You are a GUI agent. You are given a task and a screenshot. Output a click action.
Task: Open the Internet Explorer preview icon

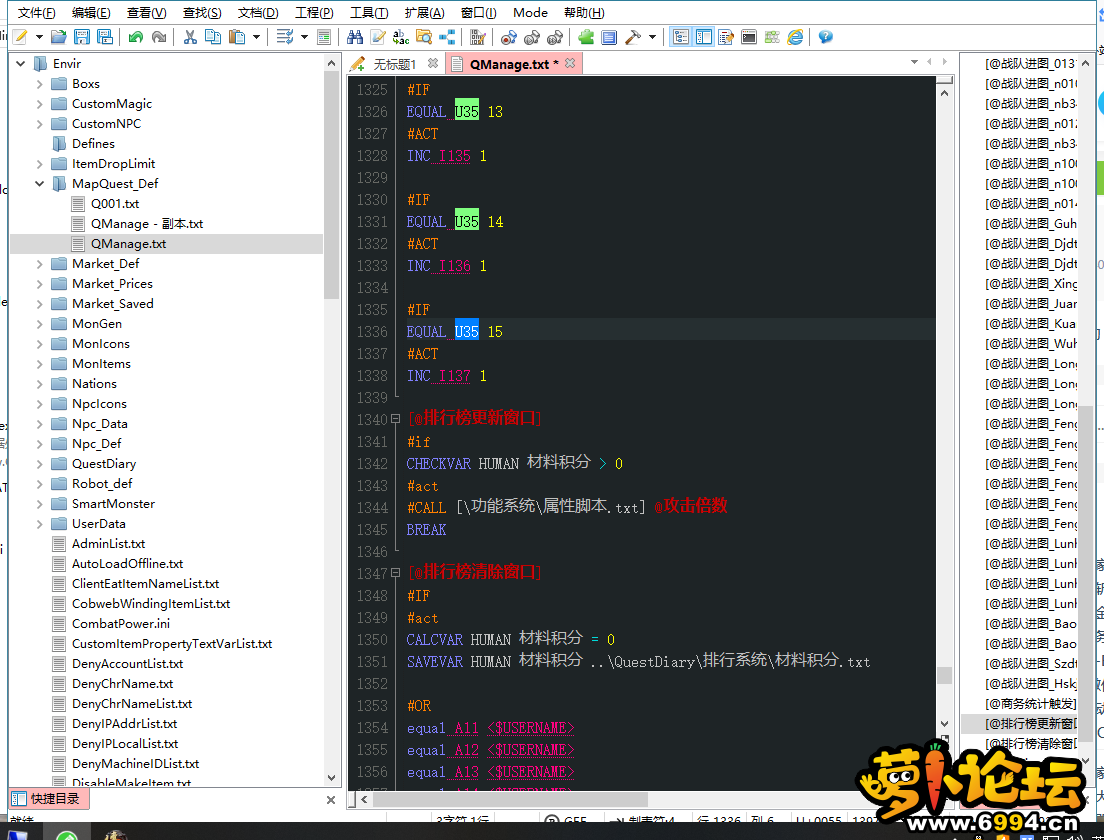tap(795, 37)
